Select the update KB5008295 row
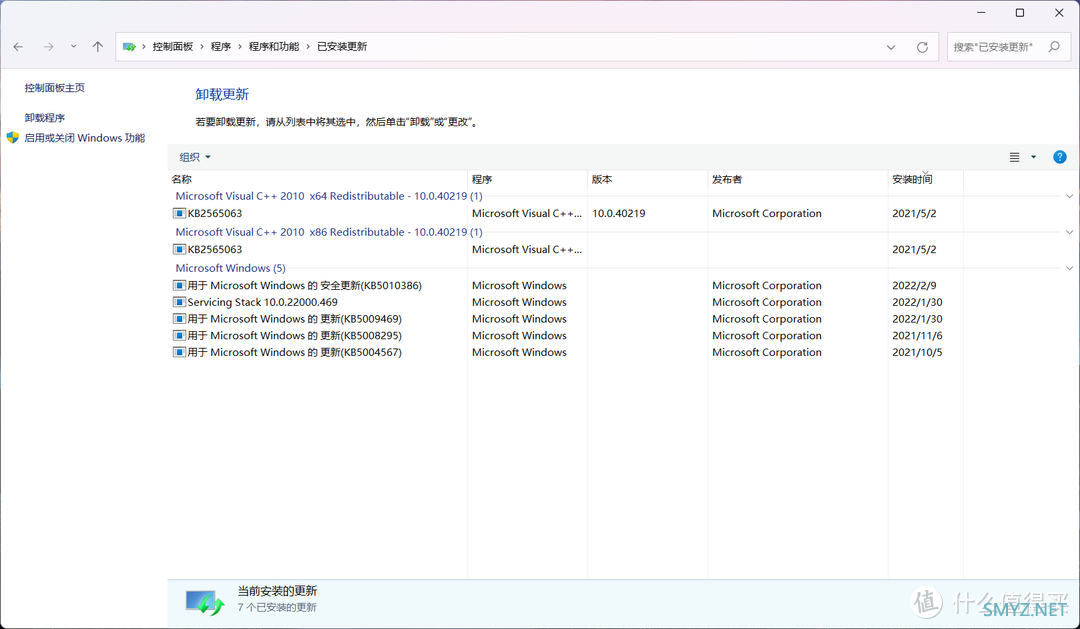1080x629 pixels. point(565,336)
